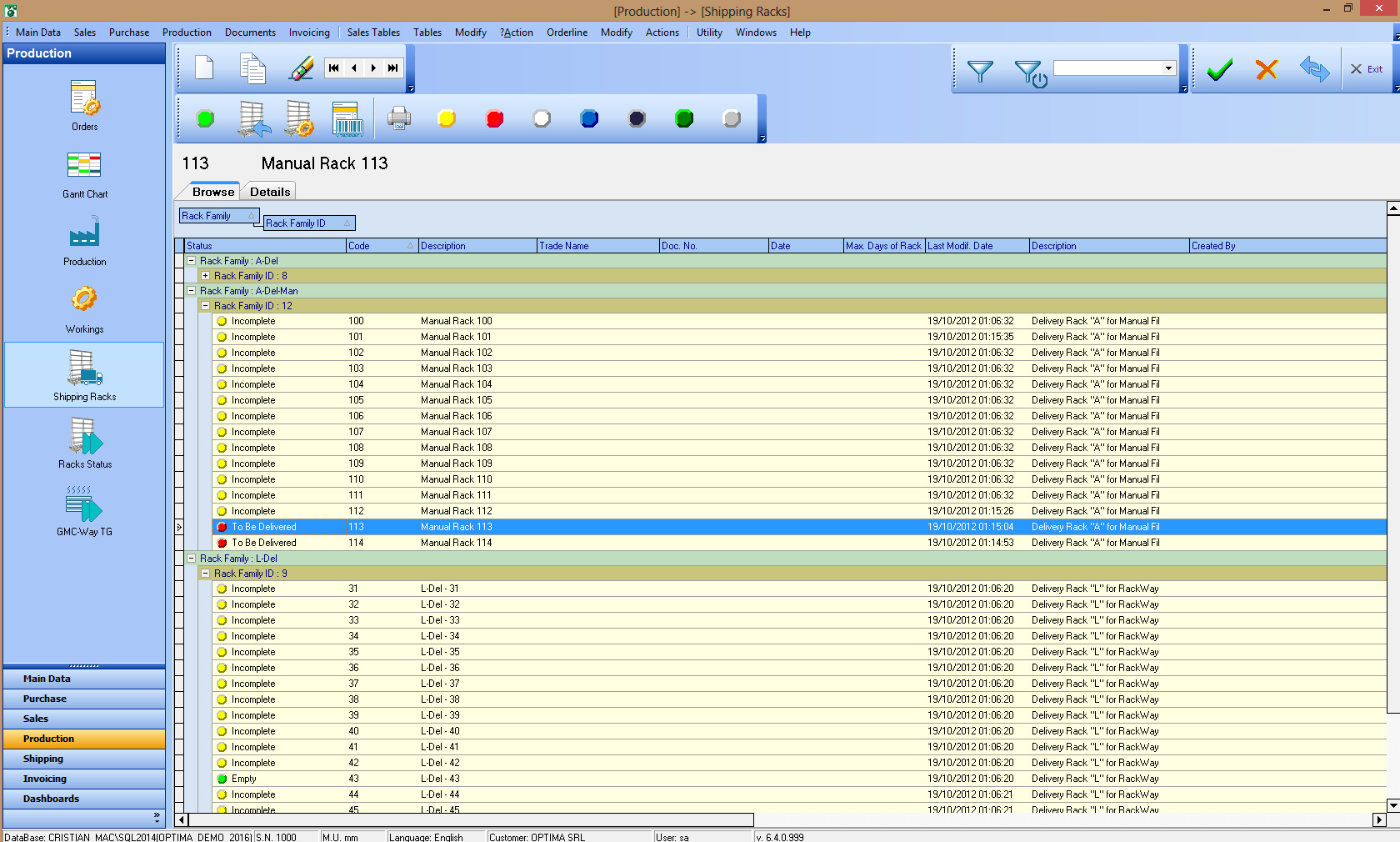The height and width of the screenshot is (842, 1400).
Task: Click the white status circle
Action: (542, 119)
